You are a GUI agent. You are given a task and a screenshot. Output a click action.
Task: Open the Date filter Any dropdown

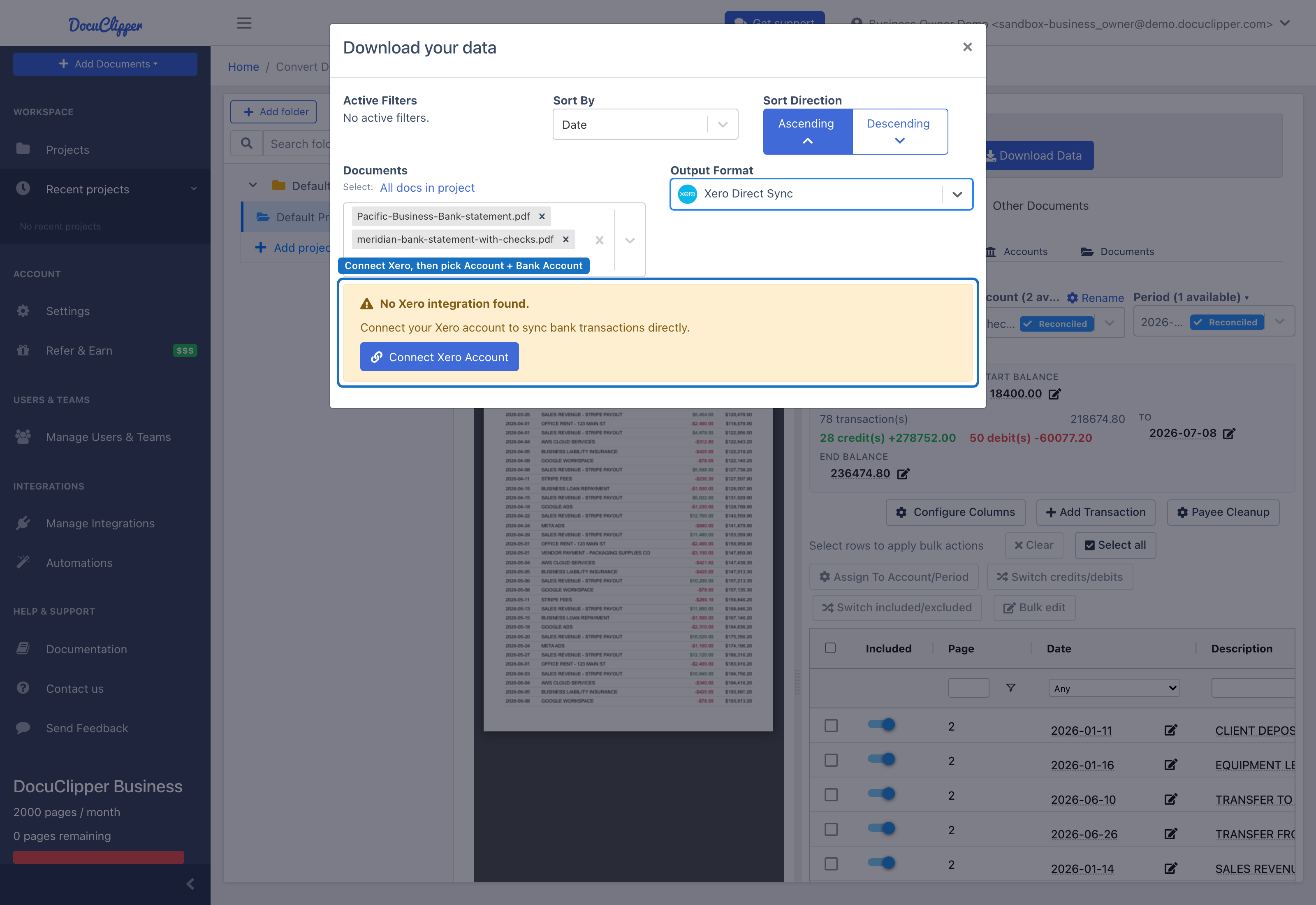click(x=1114, y=688)
